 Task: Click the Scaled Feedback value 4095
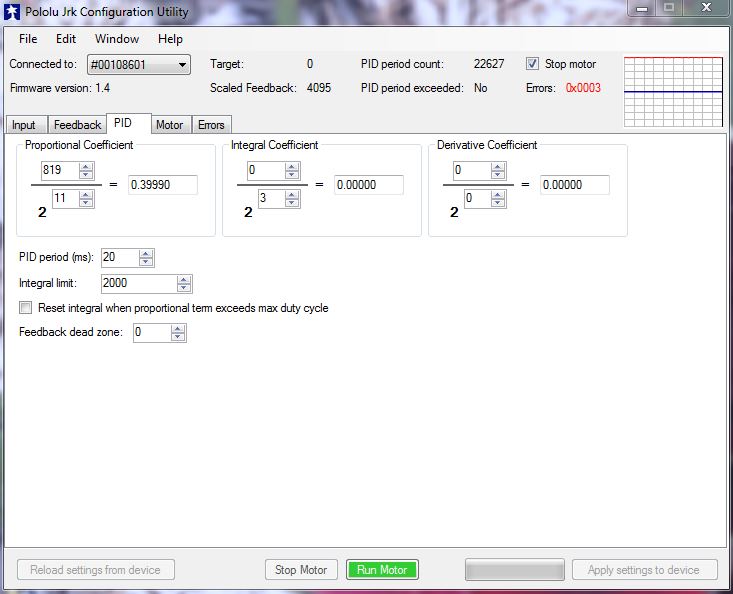319,88
